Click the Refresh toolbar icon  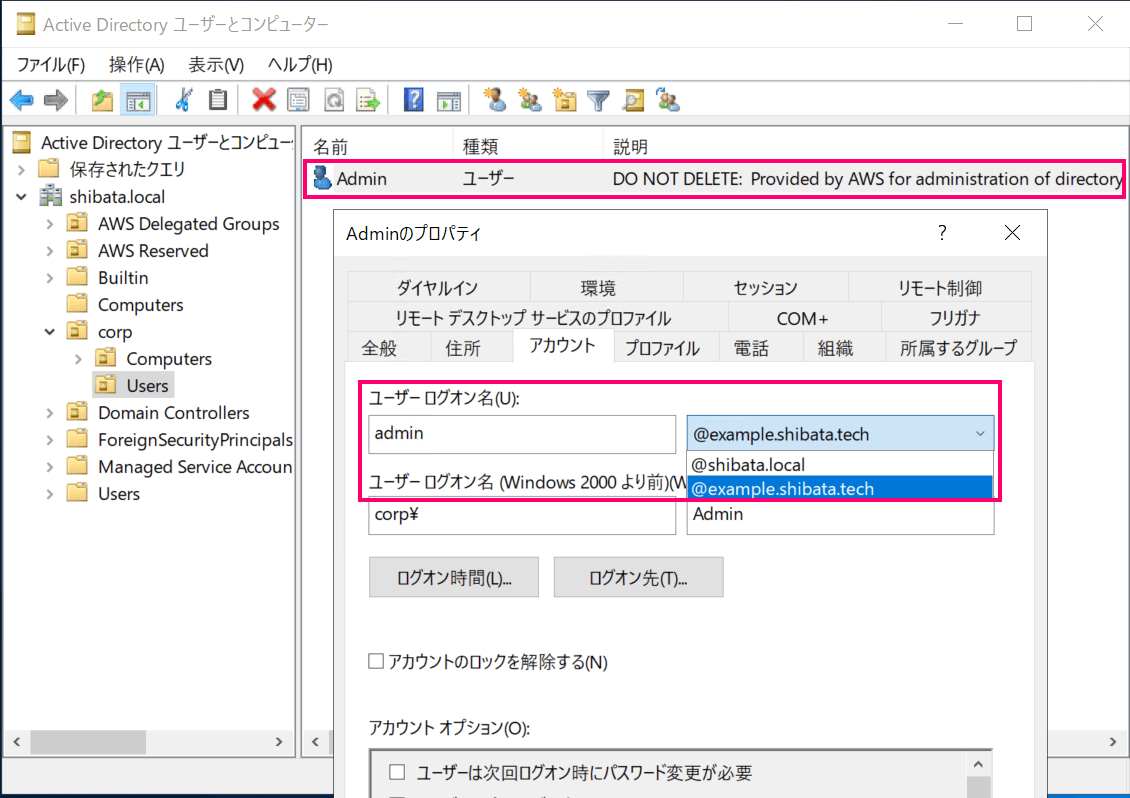[x=334, y=100]
